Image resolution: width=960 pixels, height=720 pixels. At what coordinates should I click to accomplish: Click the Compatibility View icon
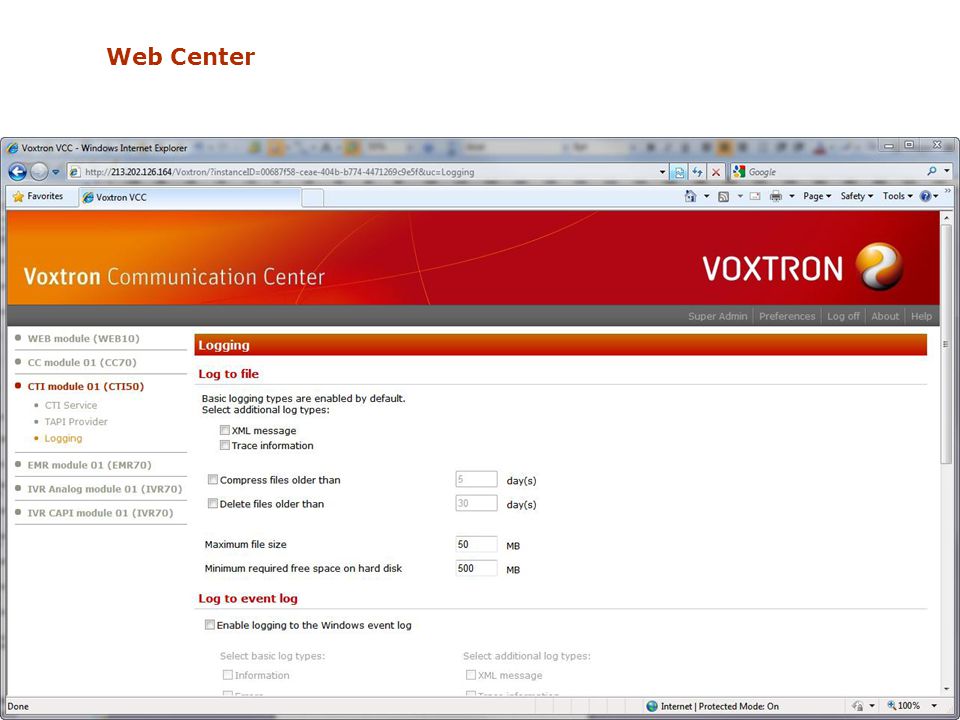point(679,172)
